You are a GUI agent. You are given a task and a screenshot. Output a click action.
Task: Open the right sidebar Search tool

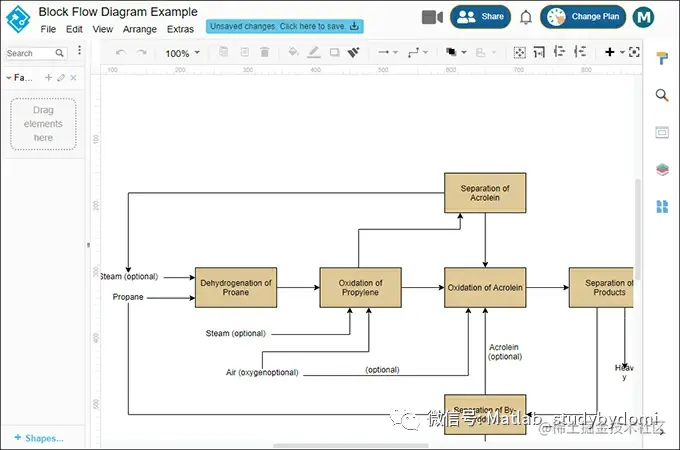pyautogui.click(x=662, y=95)
